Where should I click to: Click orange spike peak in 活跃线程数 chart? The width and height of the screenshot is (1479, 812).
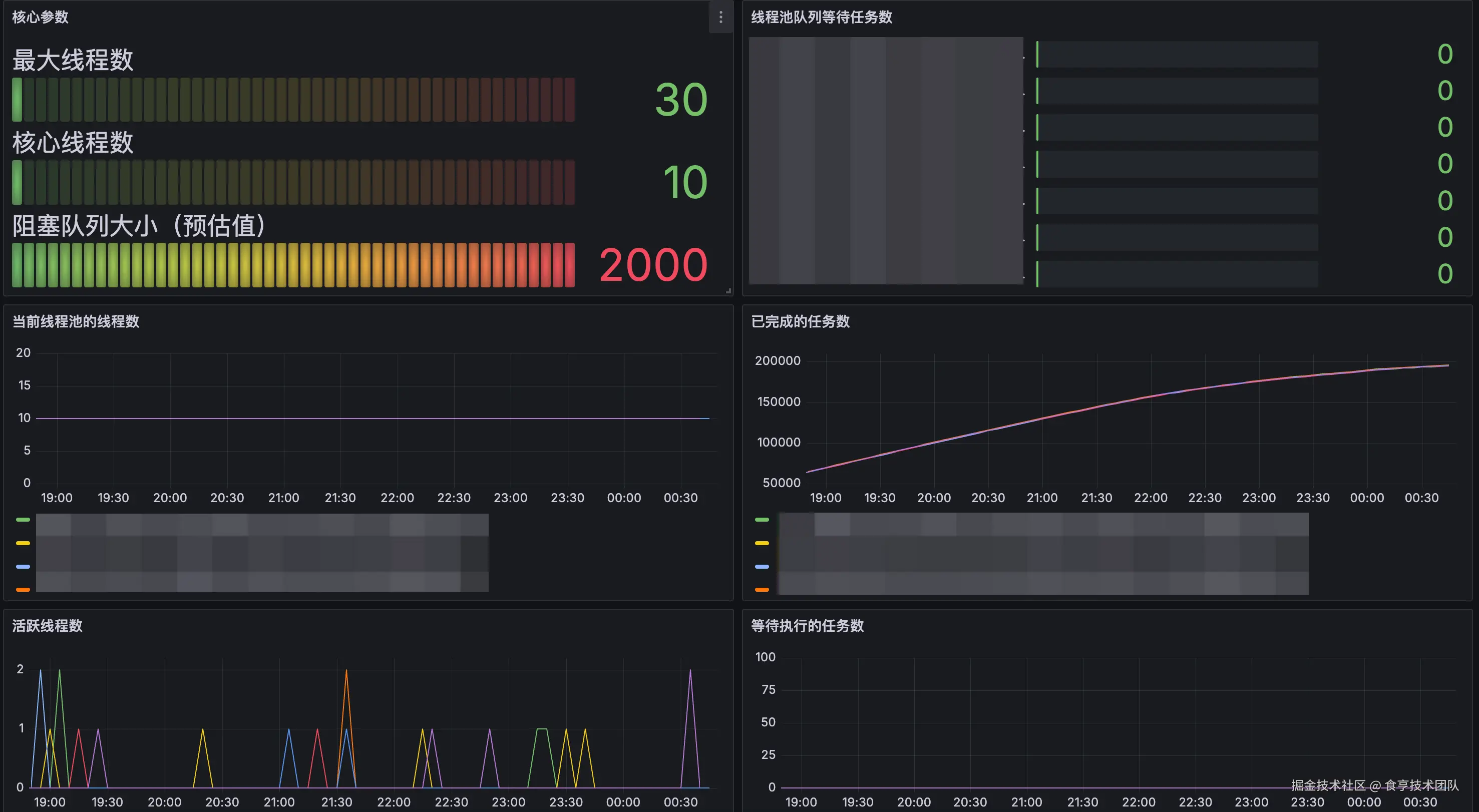pyautogui.click(x=346, y=671)
